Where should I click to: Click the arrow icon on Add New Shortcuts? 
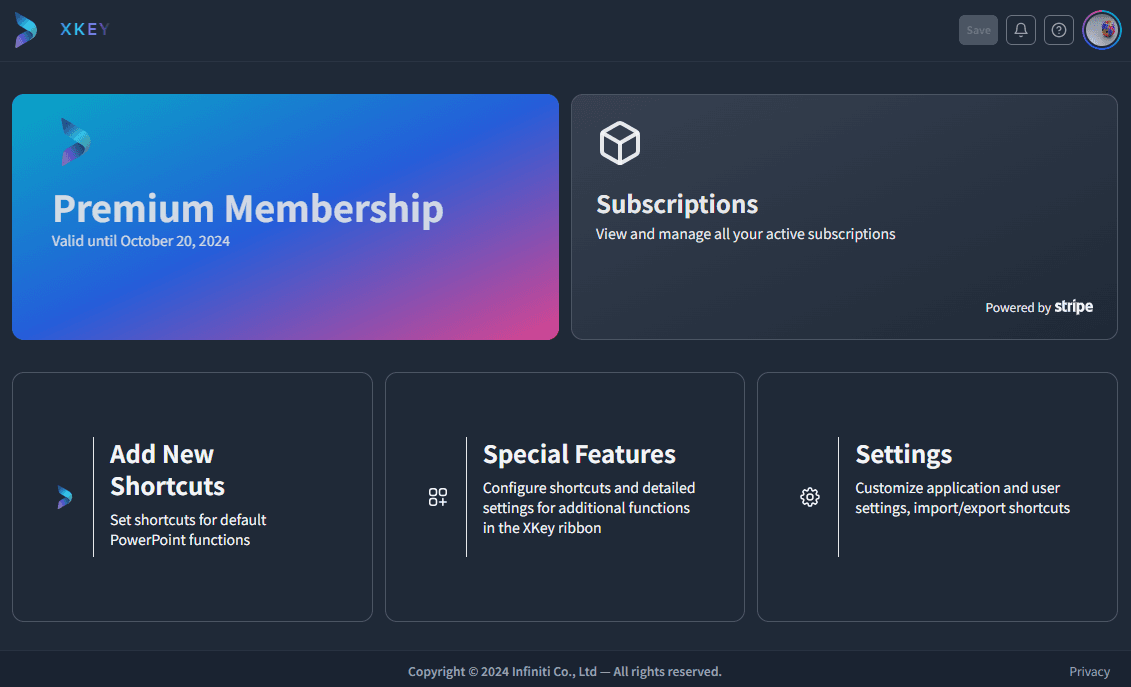tap(65, 496)
